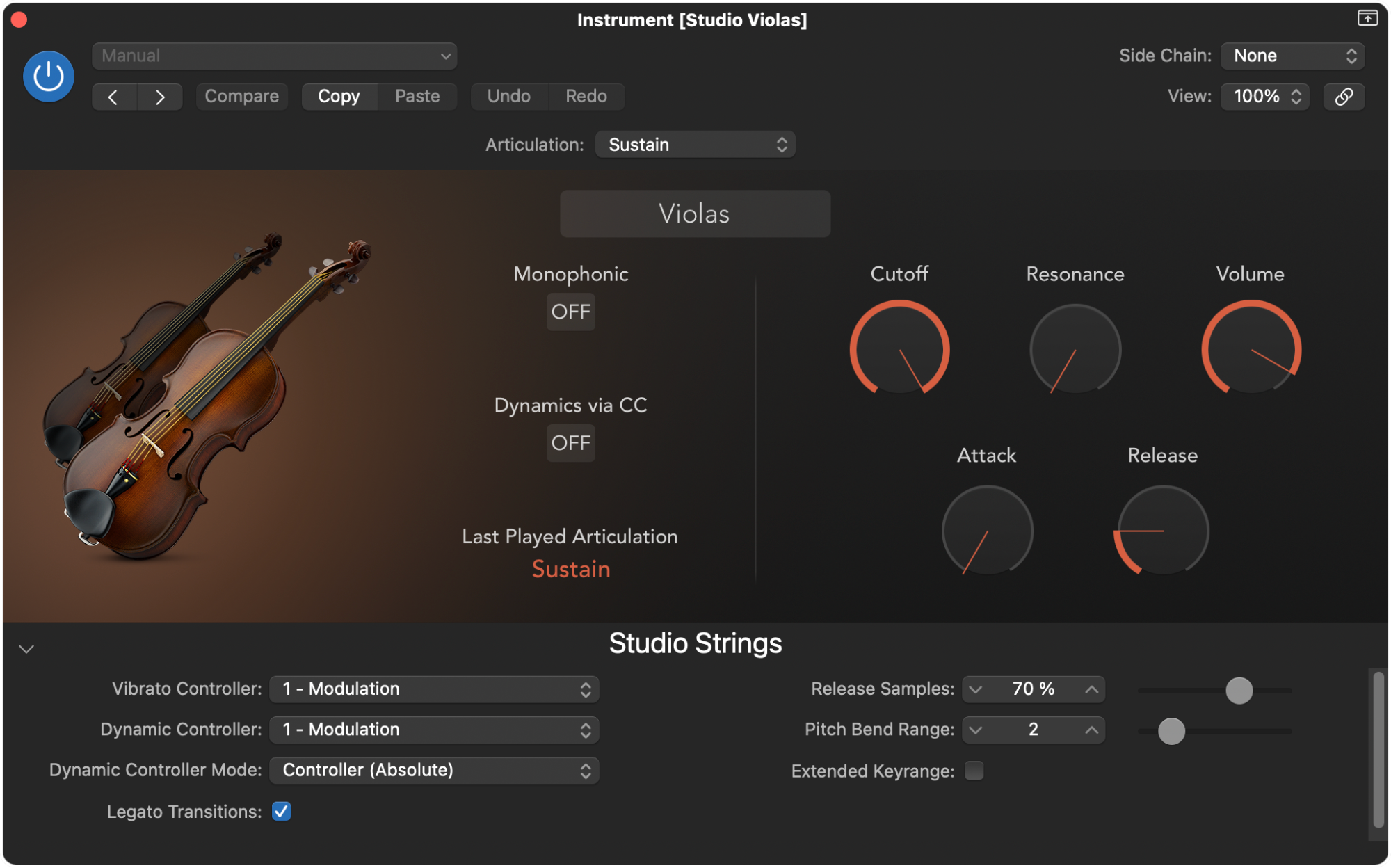Image resolution: width=1391 pixels, height=868 pixels.
Task: Open View 100% size menu
Action: click(1265, 97)
